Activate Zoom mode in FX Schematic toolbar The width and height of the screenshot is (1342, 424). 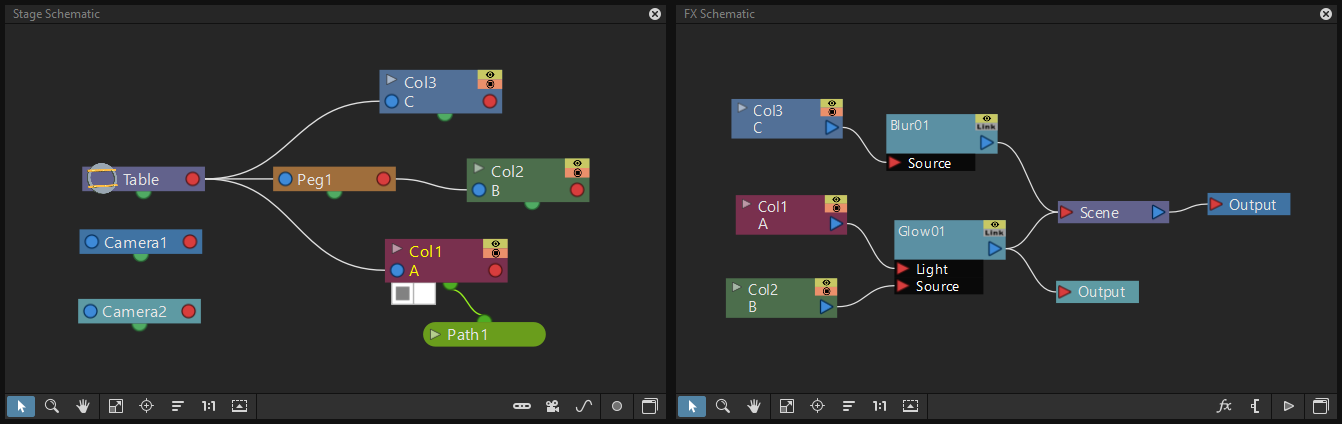pyautogui.click(x=723, y=406)
